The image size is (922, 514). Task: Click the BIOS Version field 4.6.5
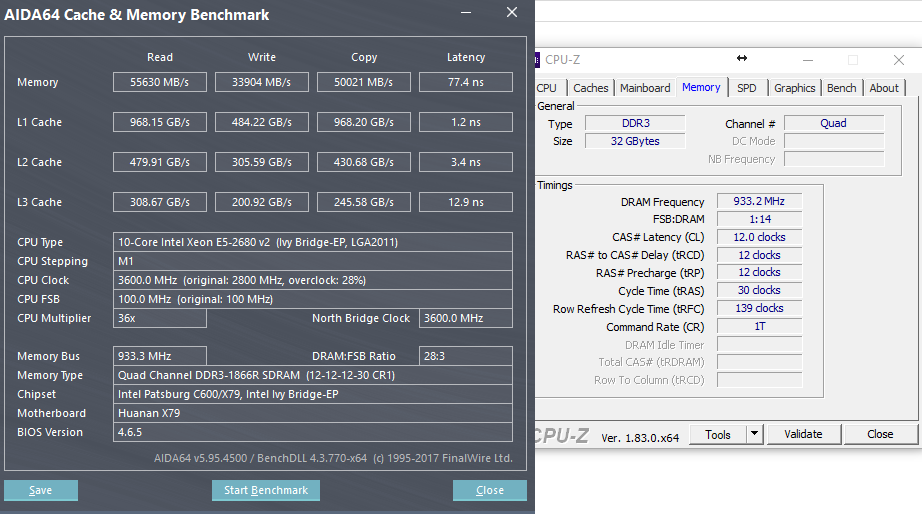click(x=313, y=432)
